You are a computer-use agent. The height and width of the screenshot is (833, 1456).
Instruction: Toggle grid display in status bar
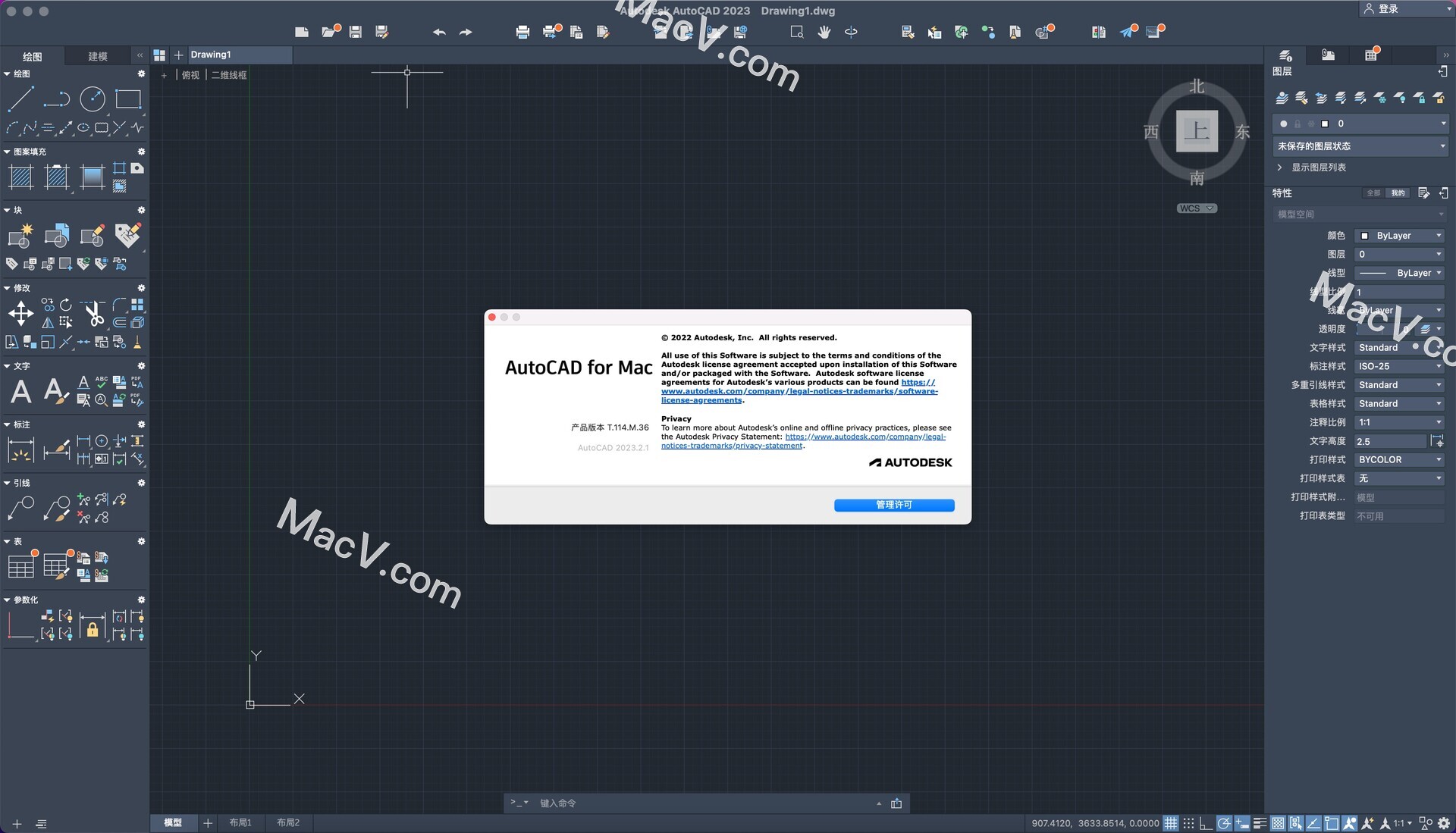coord(1171,823)
